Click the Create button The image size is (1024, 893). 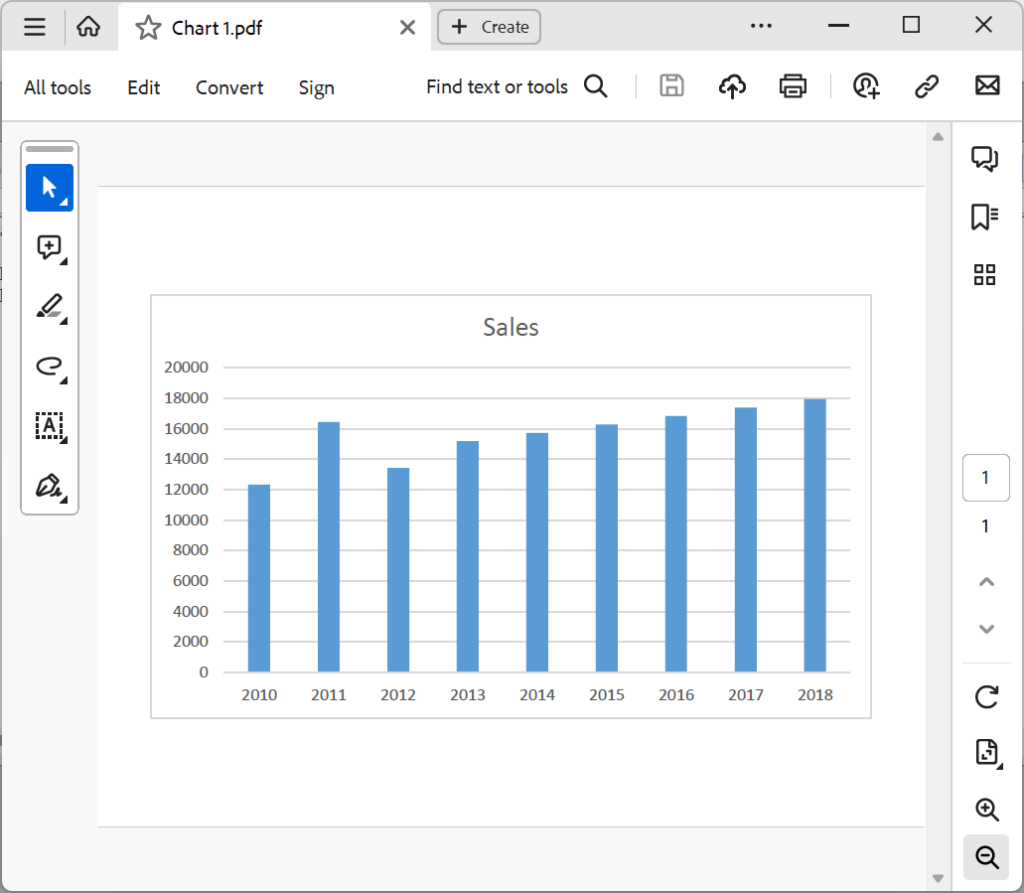point(489,27)
